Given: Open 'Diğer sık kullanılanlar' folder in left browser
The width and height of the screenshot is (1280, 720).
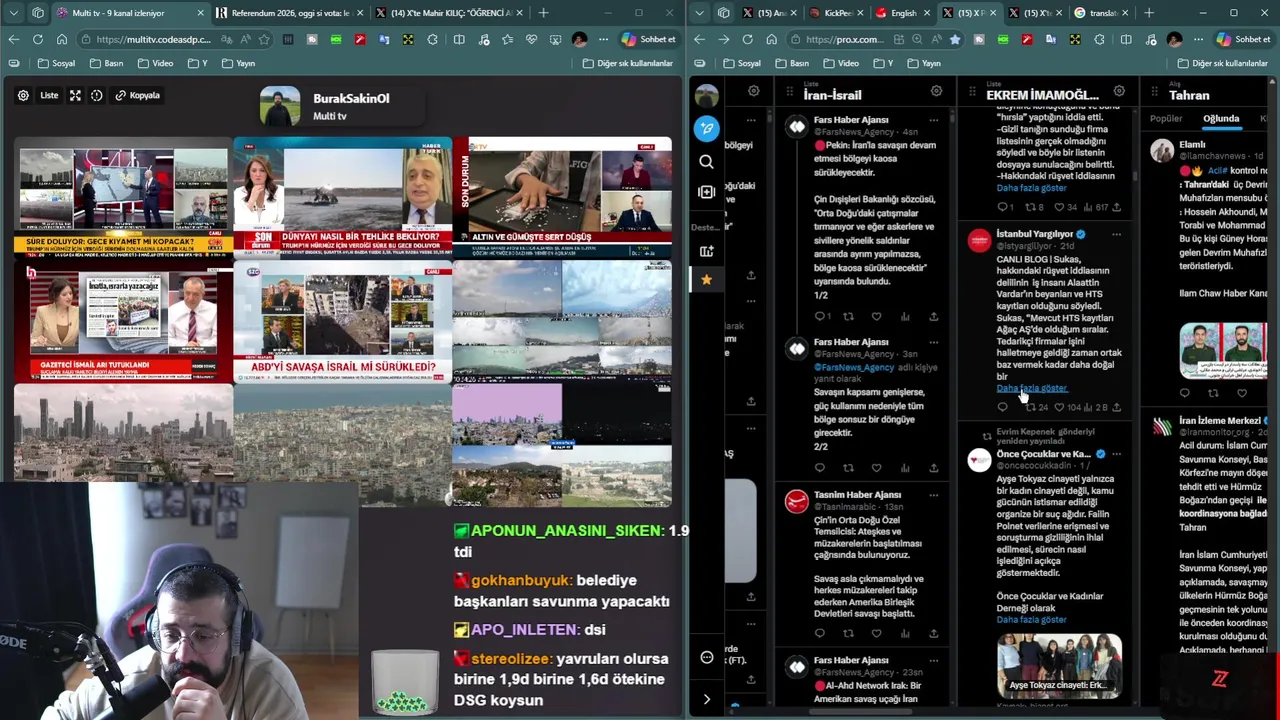Looking at the screenshot, I should (x=627, y=63).
